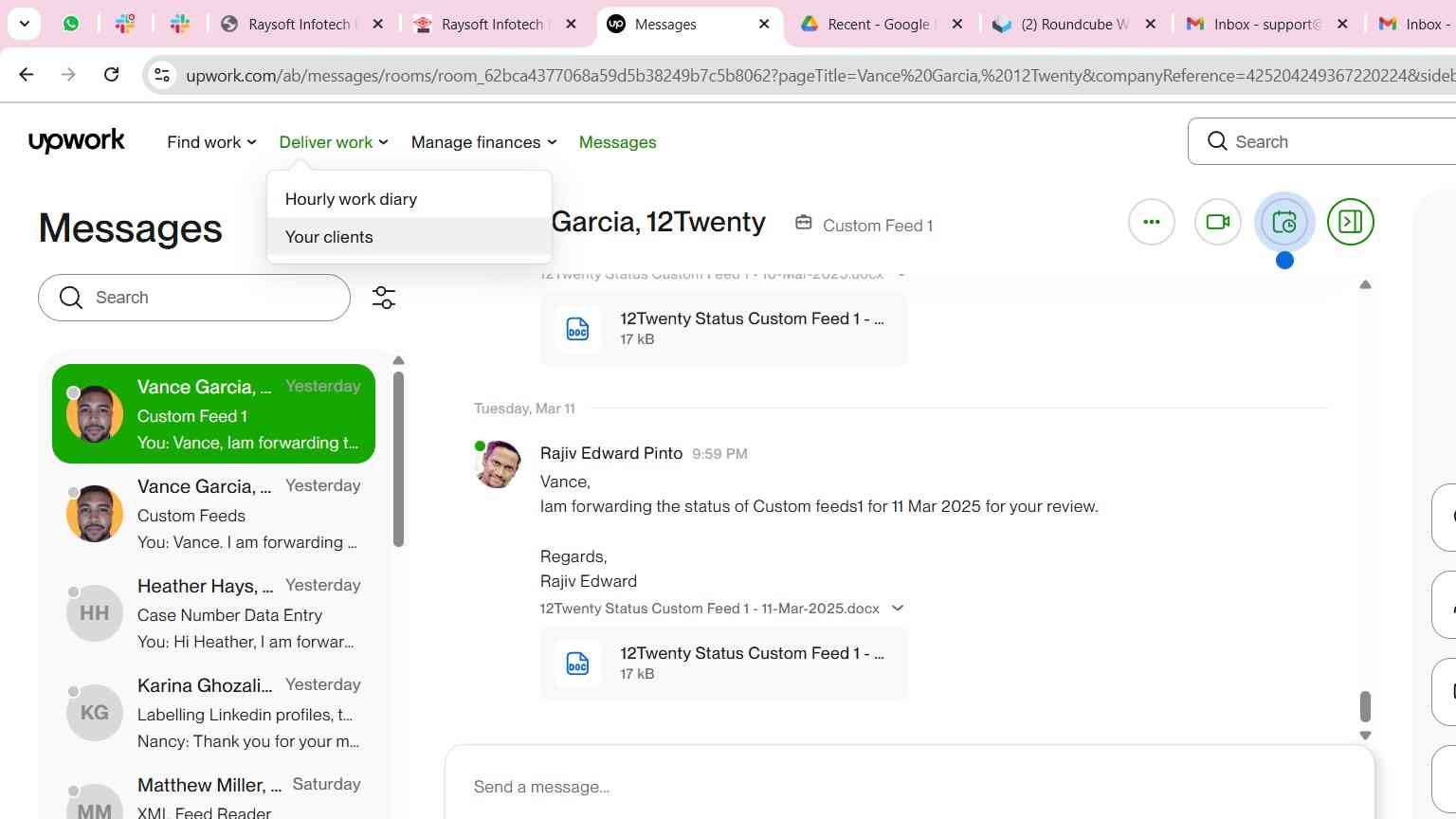Open the browser tab search dropdown
Viewport: 1456px width, 819px height.
(24, 24)
